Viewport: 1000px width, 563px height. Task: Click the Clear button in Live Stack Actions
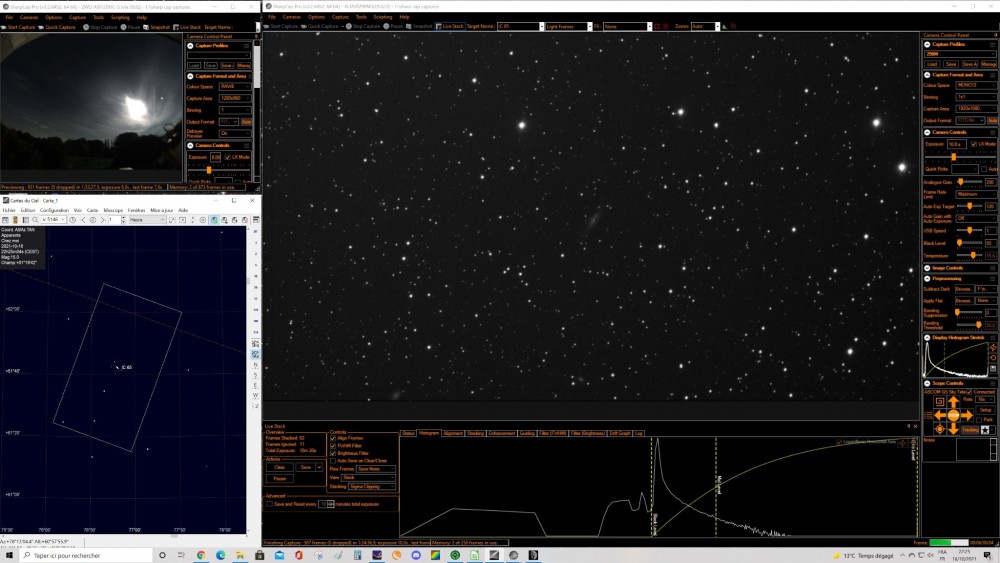click(279, 467)
